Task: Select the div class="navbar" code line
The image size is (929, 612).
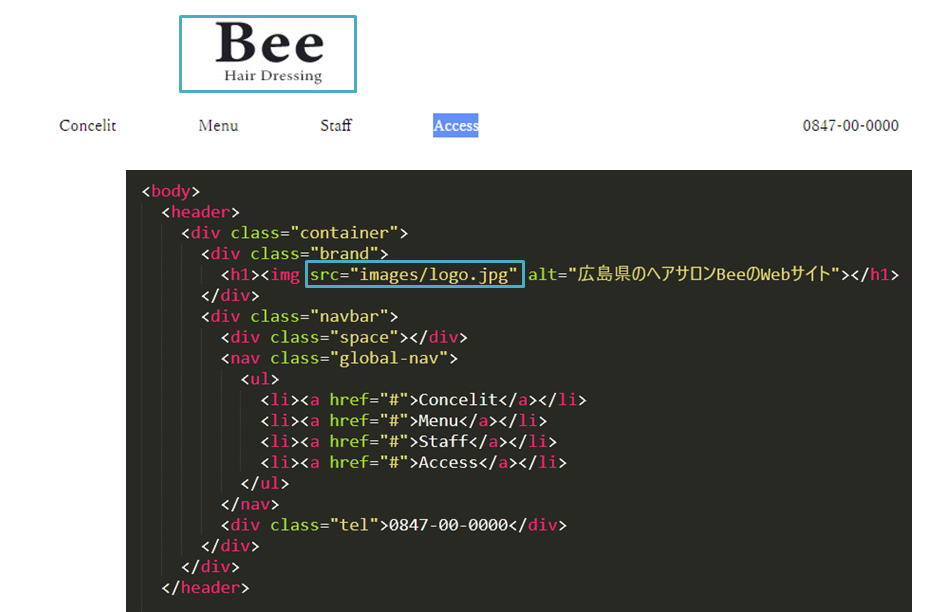Action: pyautogui.click(x=299, y=316)
